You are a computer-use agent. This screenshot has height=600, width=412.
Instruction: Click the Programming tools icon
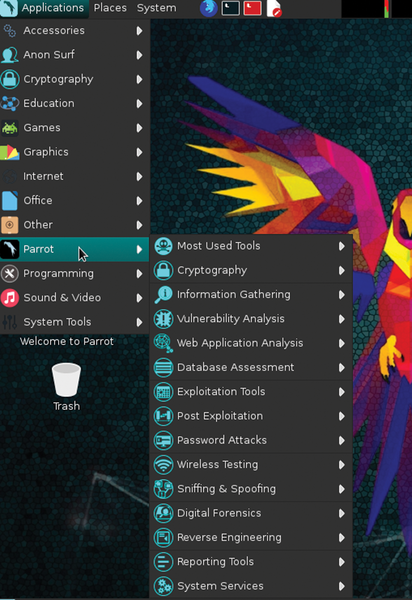tap(10, 273)
